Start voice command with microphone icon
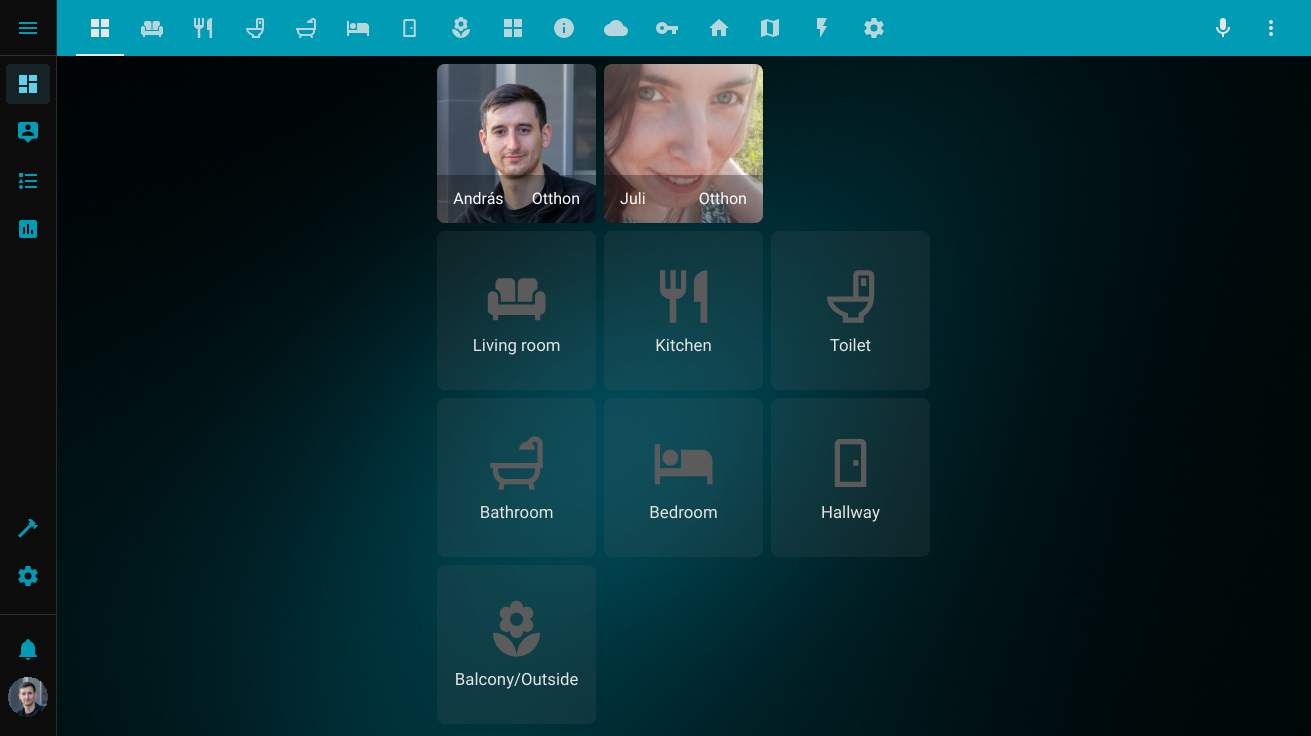 pyautogui.click(x=1223, y=28)
